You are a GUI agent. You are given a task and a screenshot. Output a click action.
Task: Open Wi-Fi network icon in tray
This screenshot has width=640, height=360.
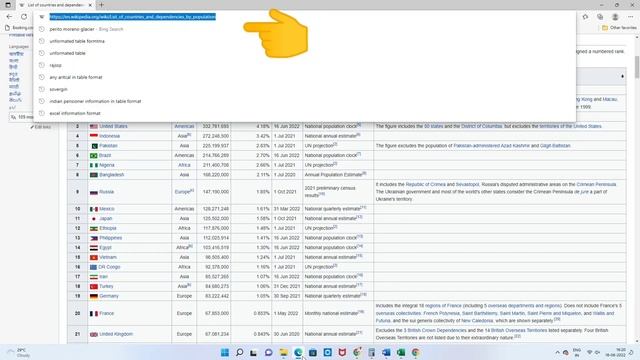pos(589,352)
